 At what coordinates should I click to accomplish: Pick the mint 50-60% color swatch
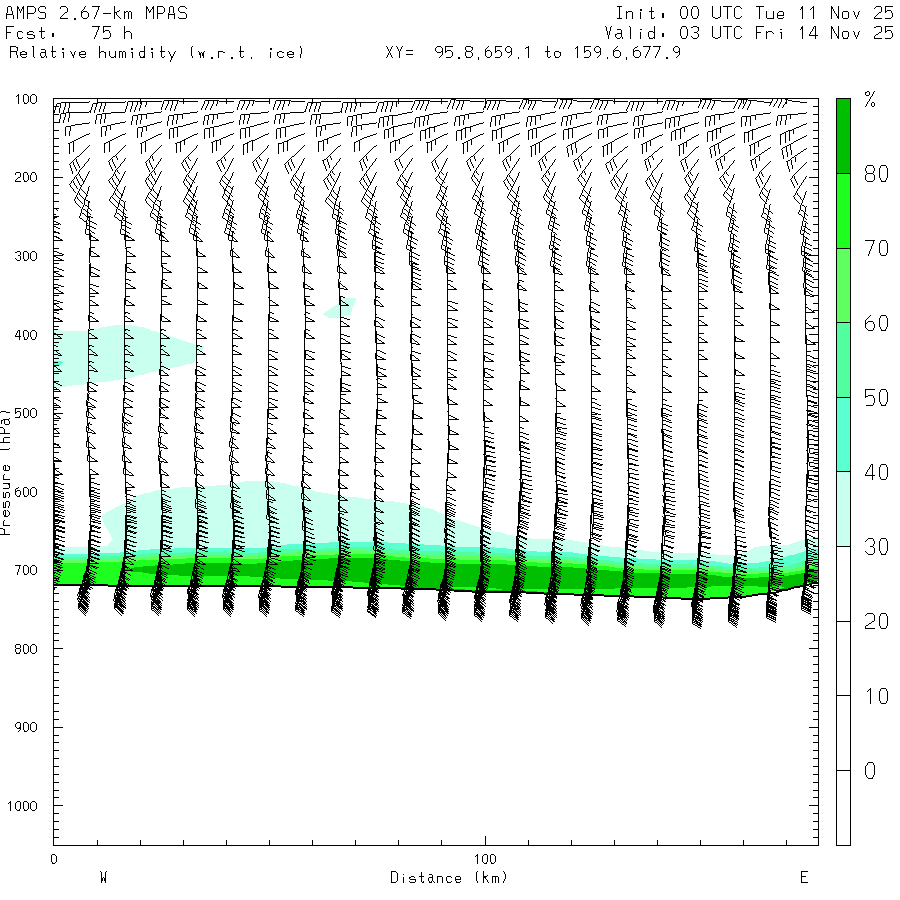click(x=843, y=360)
